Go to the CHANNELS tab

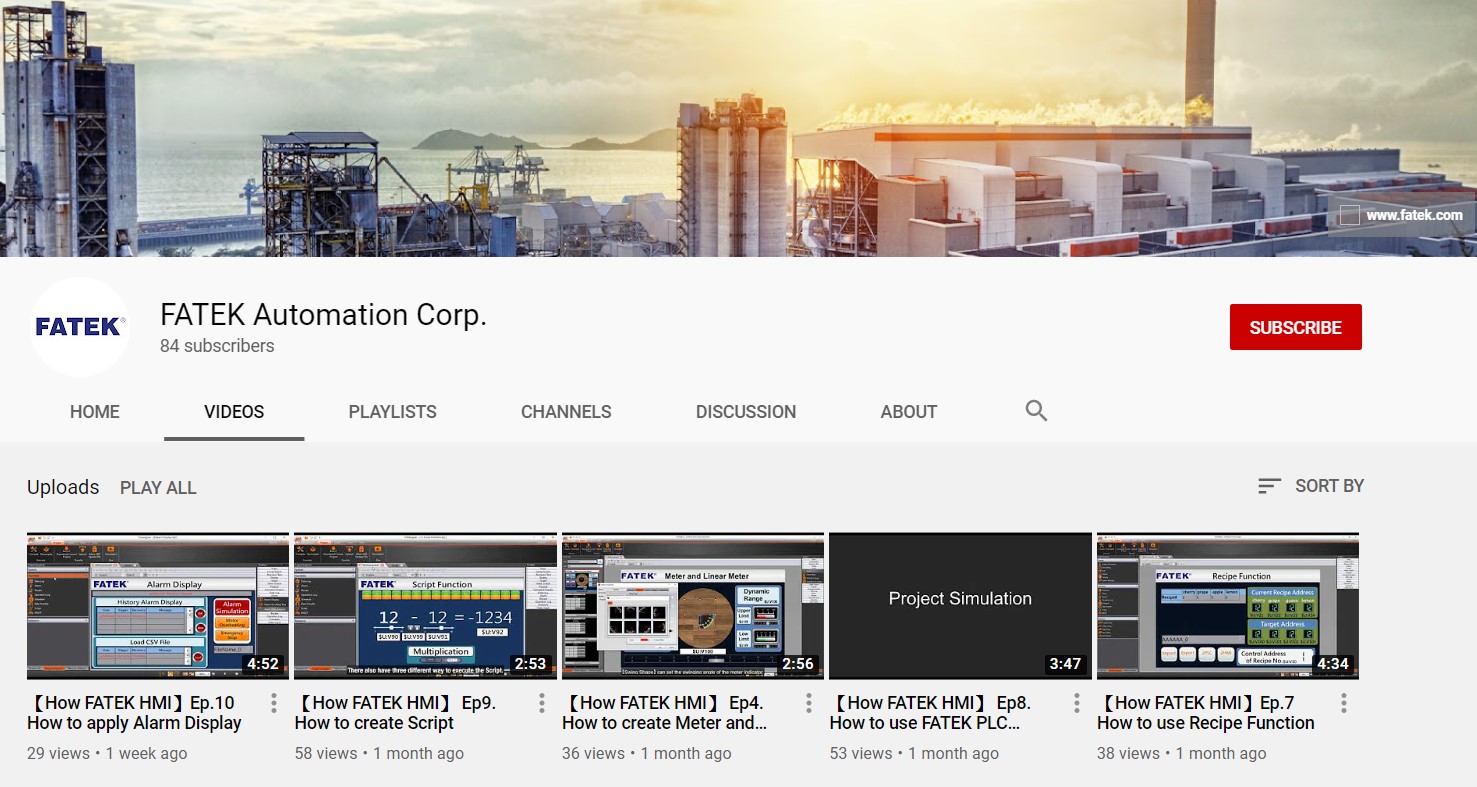(x=566, y=412)
